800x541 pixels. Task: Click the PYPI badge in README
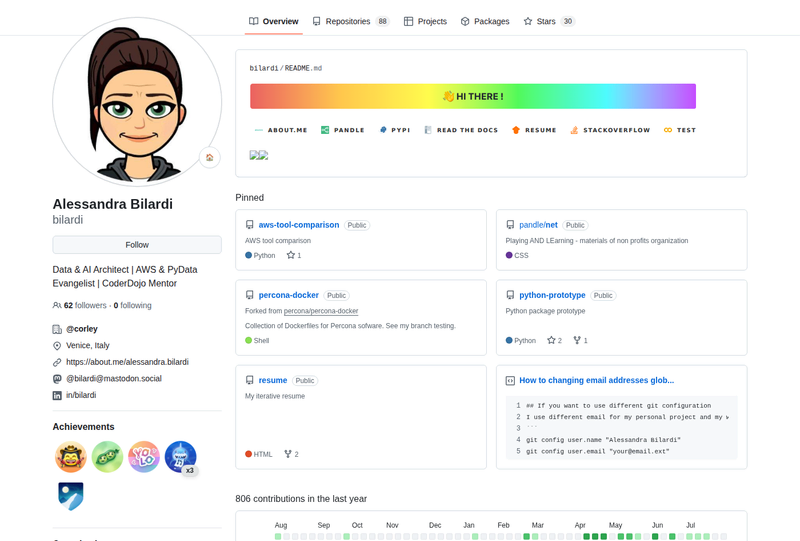(x=394, y=130)
